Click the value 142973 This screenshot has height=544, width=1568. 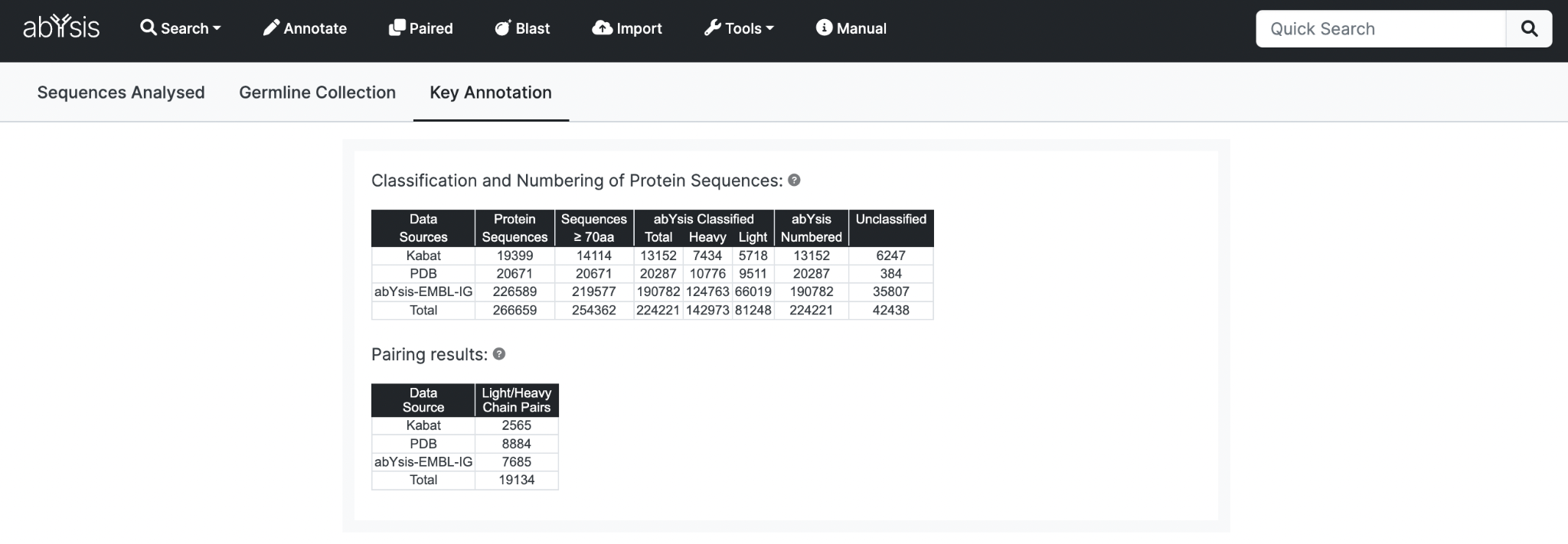[x=707, y=310]
